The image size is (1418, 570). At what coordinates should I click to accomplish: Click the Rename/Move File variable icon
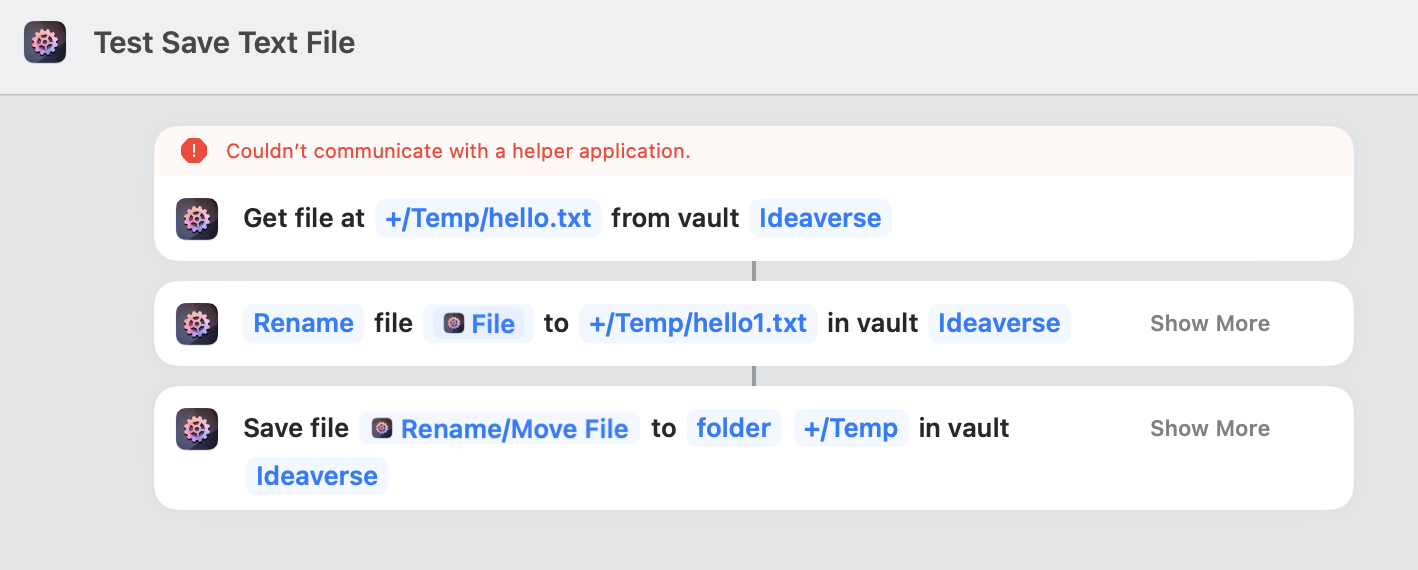coord(382,428)
